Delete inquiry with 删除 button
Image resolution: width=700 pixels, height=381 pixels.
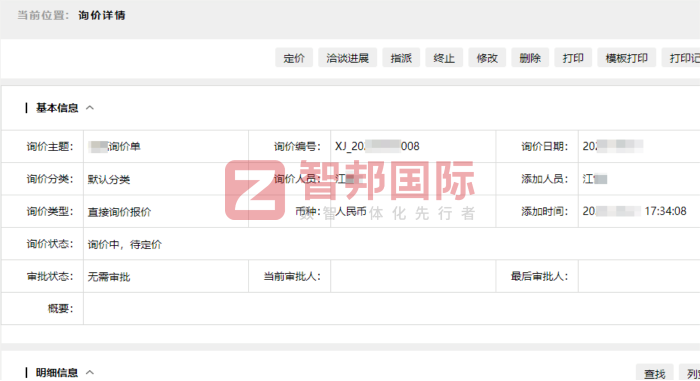[x=530, y=58]
